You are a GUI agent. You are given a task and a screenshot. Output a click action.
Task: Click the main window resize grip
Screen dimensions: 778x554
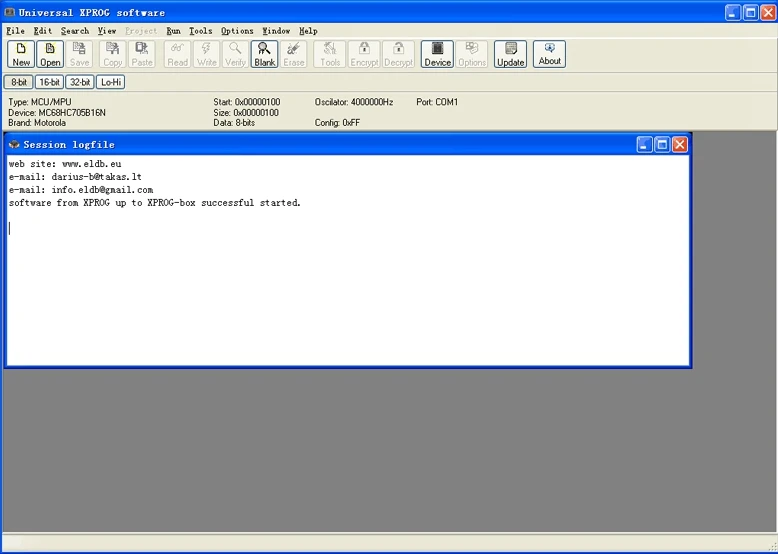click(x=771, y=547)
